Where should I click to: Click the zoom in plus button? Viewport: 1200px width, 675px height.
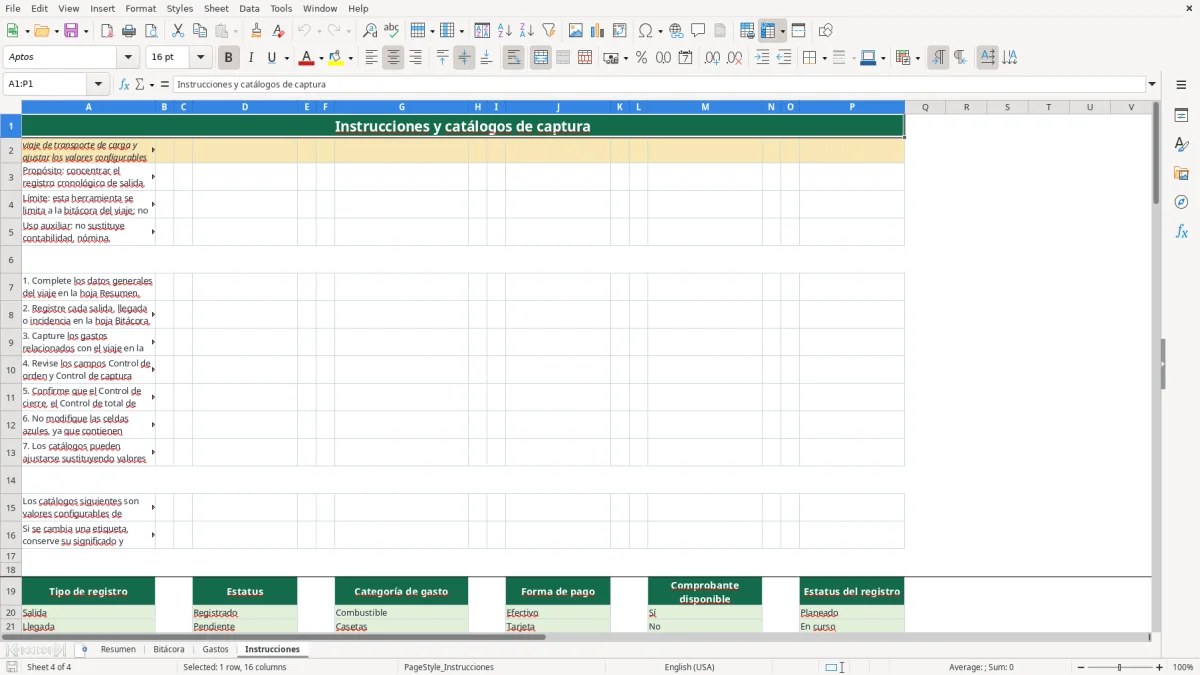1159,667
